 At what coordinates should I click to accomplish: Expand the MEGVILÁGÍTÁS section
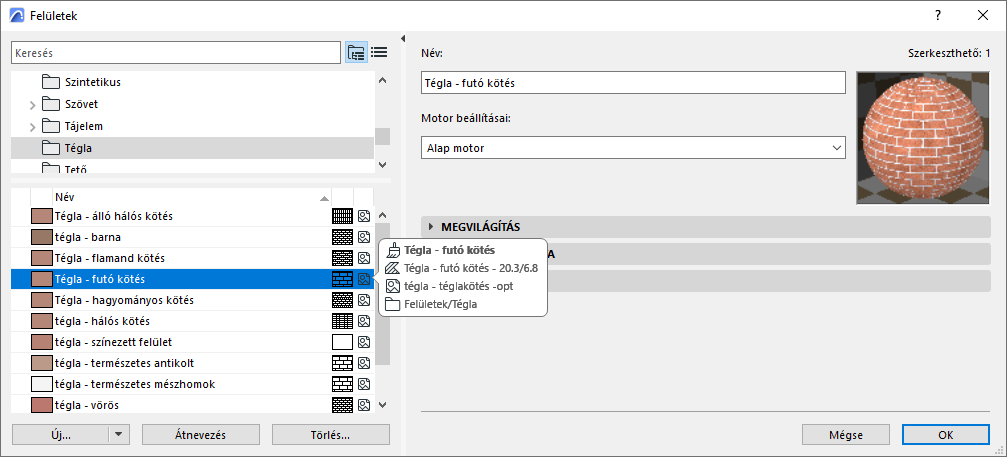click(431, 226)
